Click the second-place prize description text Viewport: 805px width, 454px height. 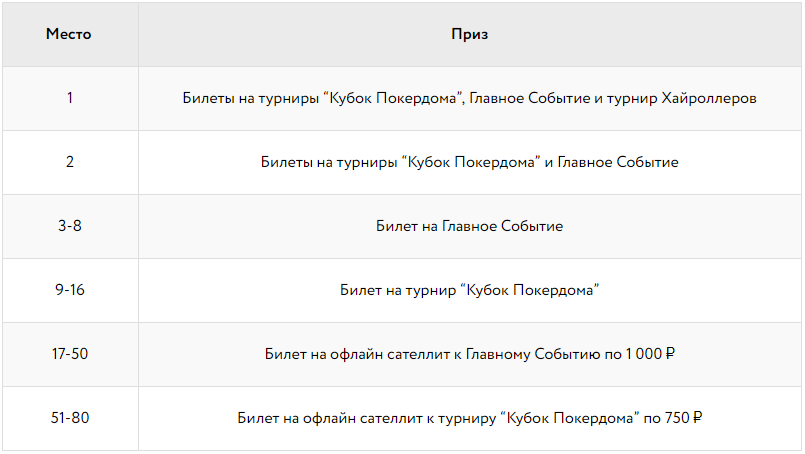469,162
